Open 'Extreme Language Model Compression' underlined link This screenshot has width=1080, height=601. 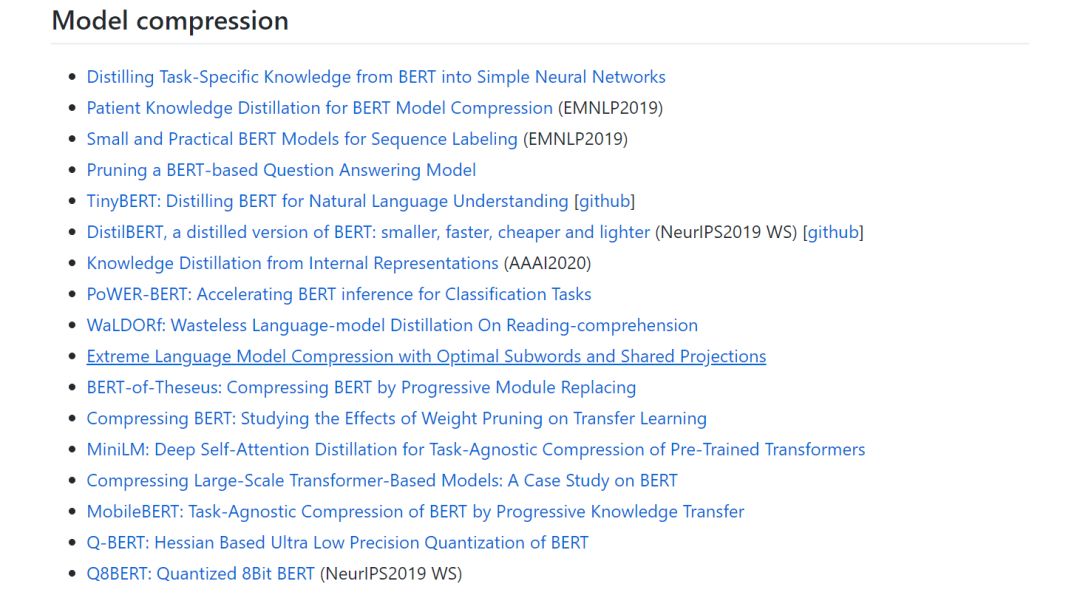coord(426,356)
